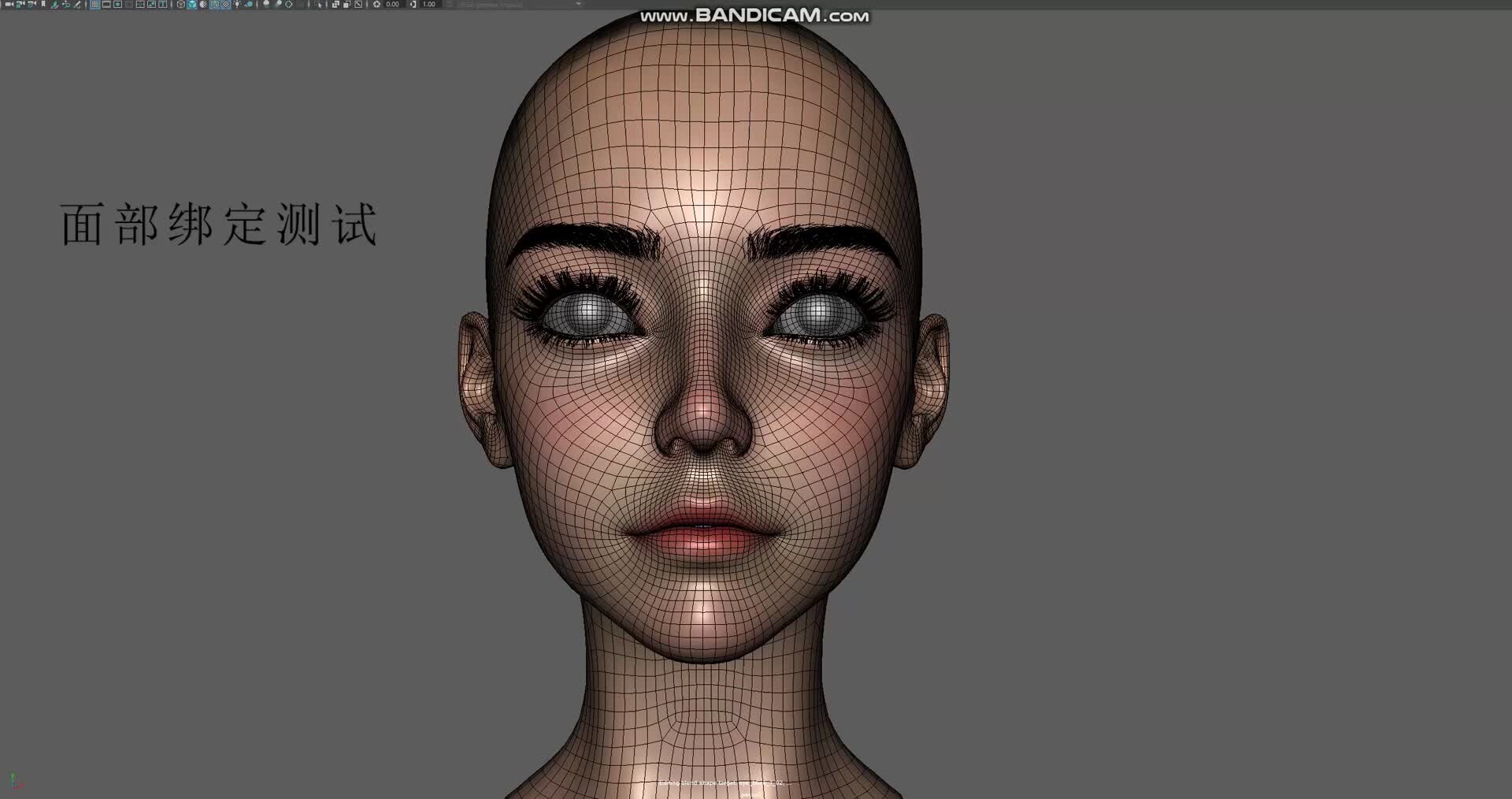1512x799 pixels.
Task: Select the camera selection icon
Action: pos(8,4)
